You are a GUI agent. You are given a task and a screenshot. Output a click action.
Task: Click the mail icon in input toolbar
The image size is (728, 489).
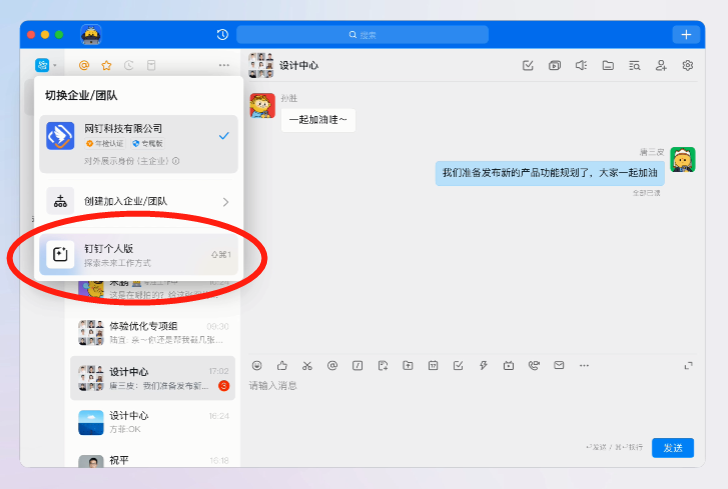pyautogui.click(x=559, y=366)
